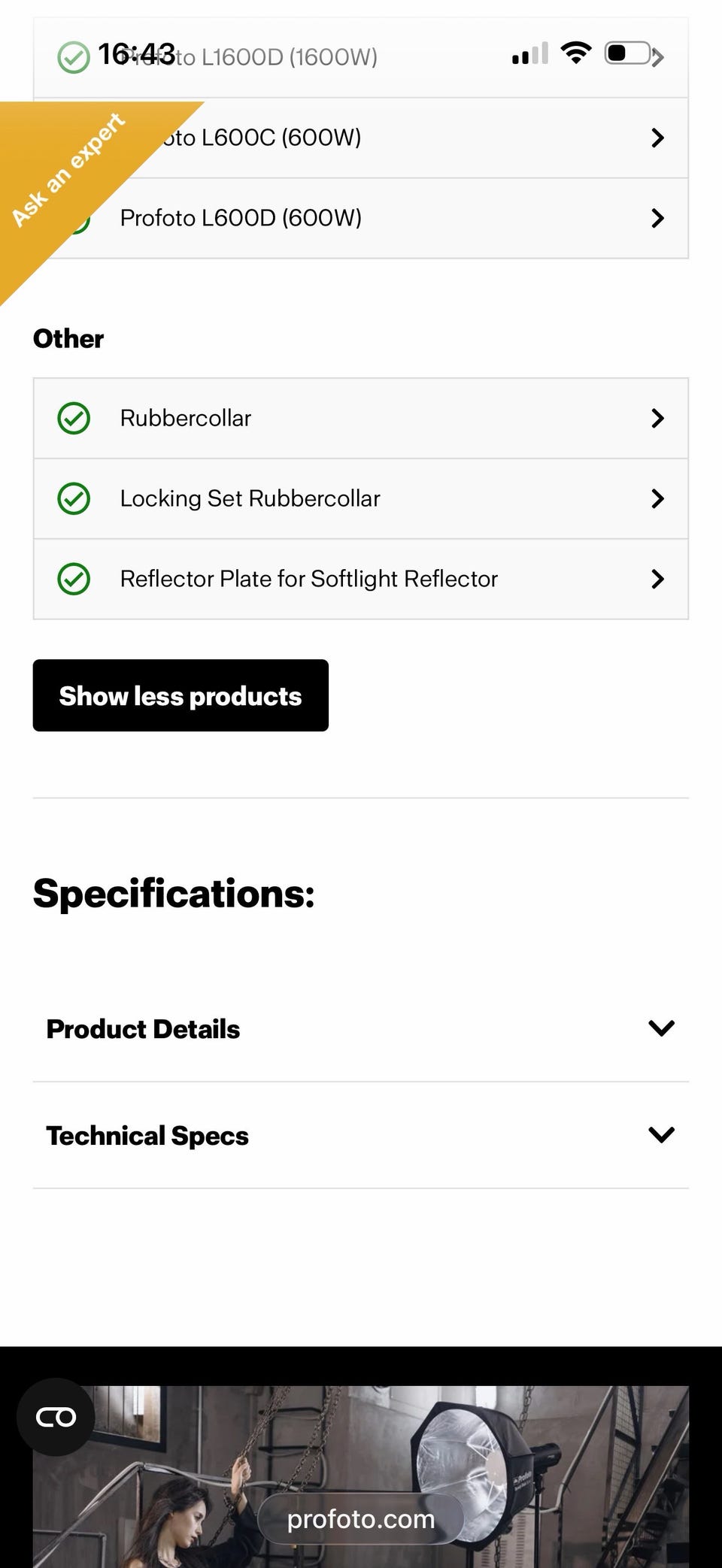
Task: Tap the profoto.com address pill
Action: click(361, 1518)
